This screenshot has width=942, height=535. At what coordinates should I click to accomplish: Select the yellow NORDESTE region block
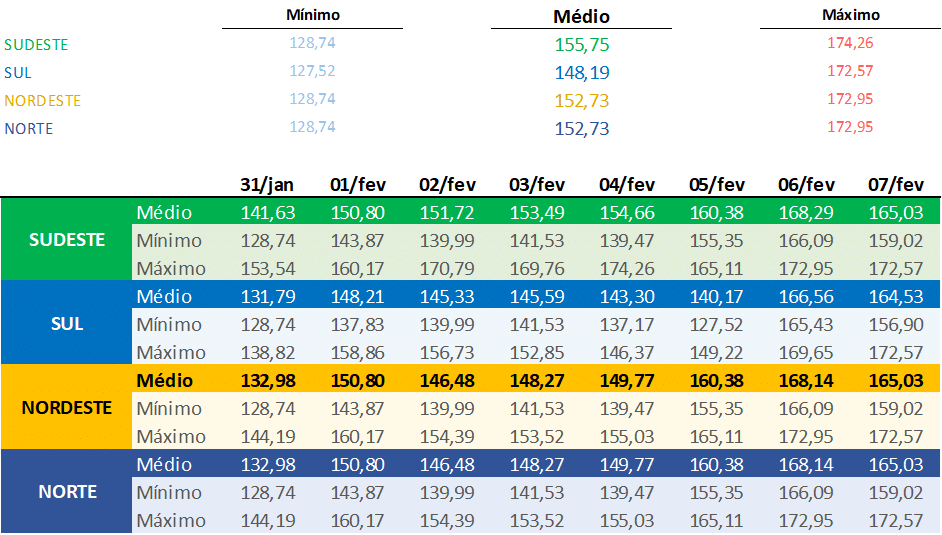tap(67, 408)
